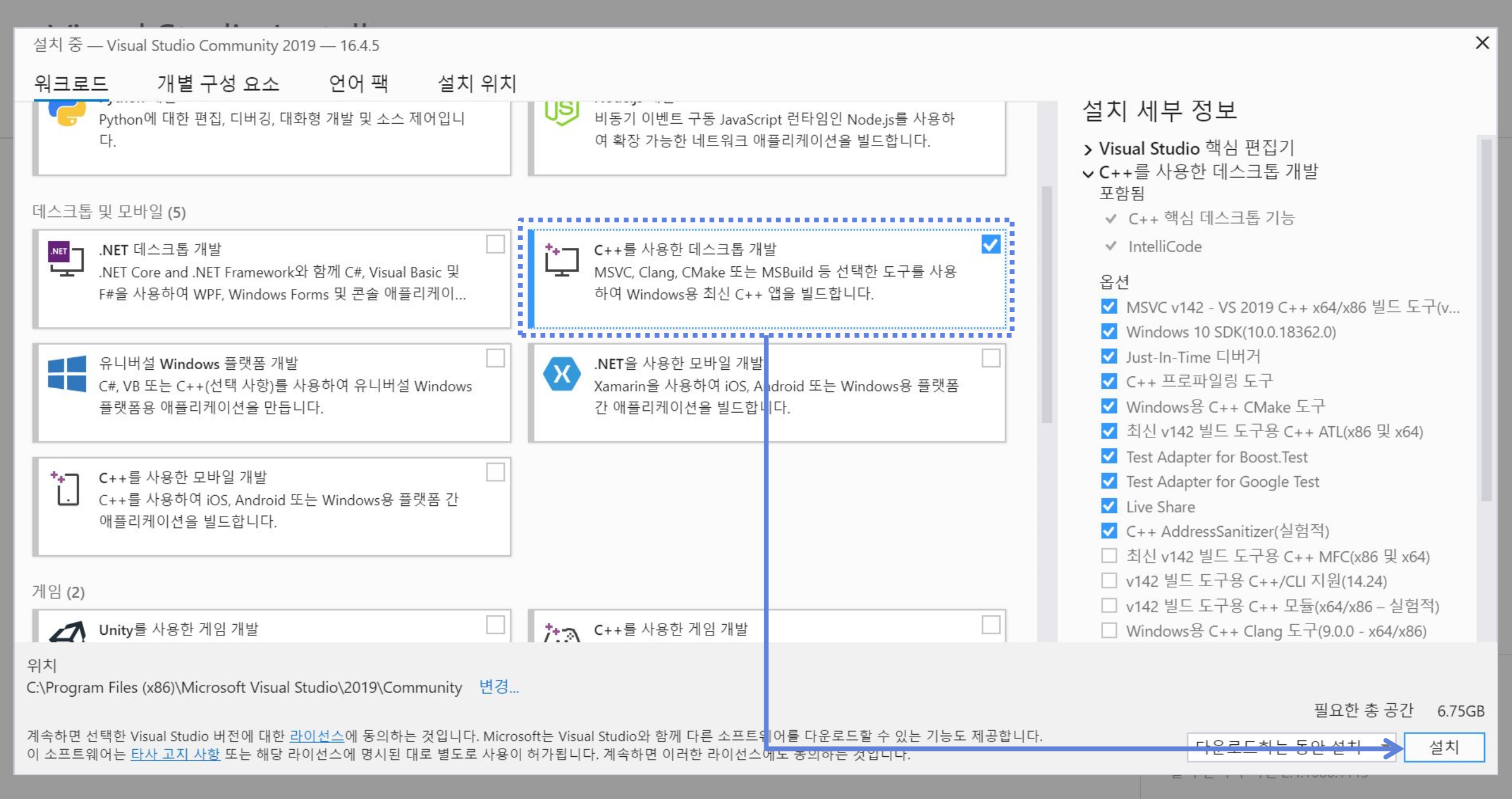1512x799 pixels.
Task: Open the 언어 팩 tab
Action: pos(359,83)
